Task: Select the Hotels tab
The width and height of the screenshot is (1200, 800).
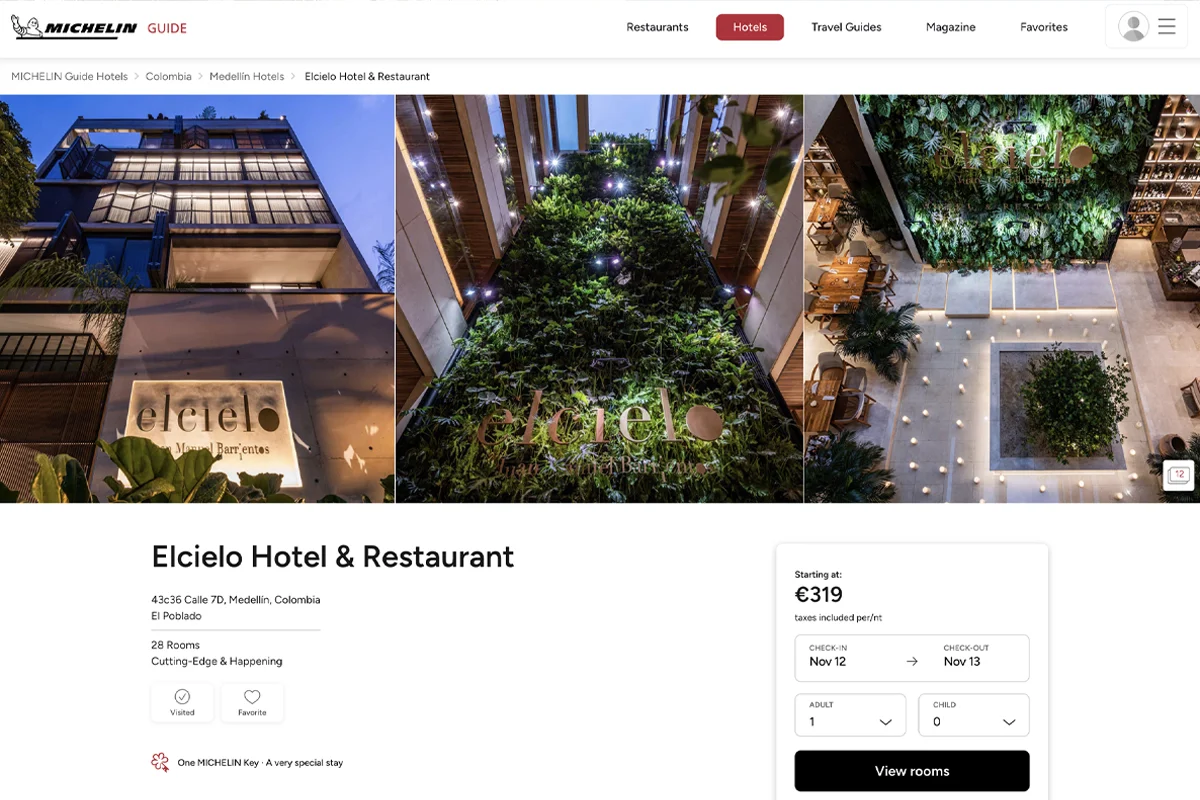Action: (x=750, y=27)
